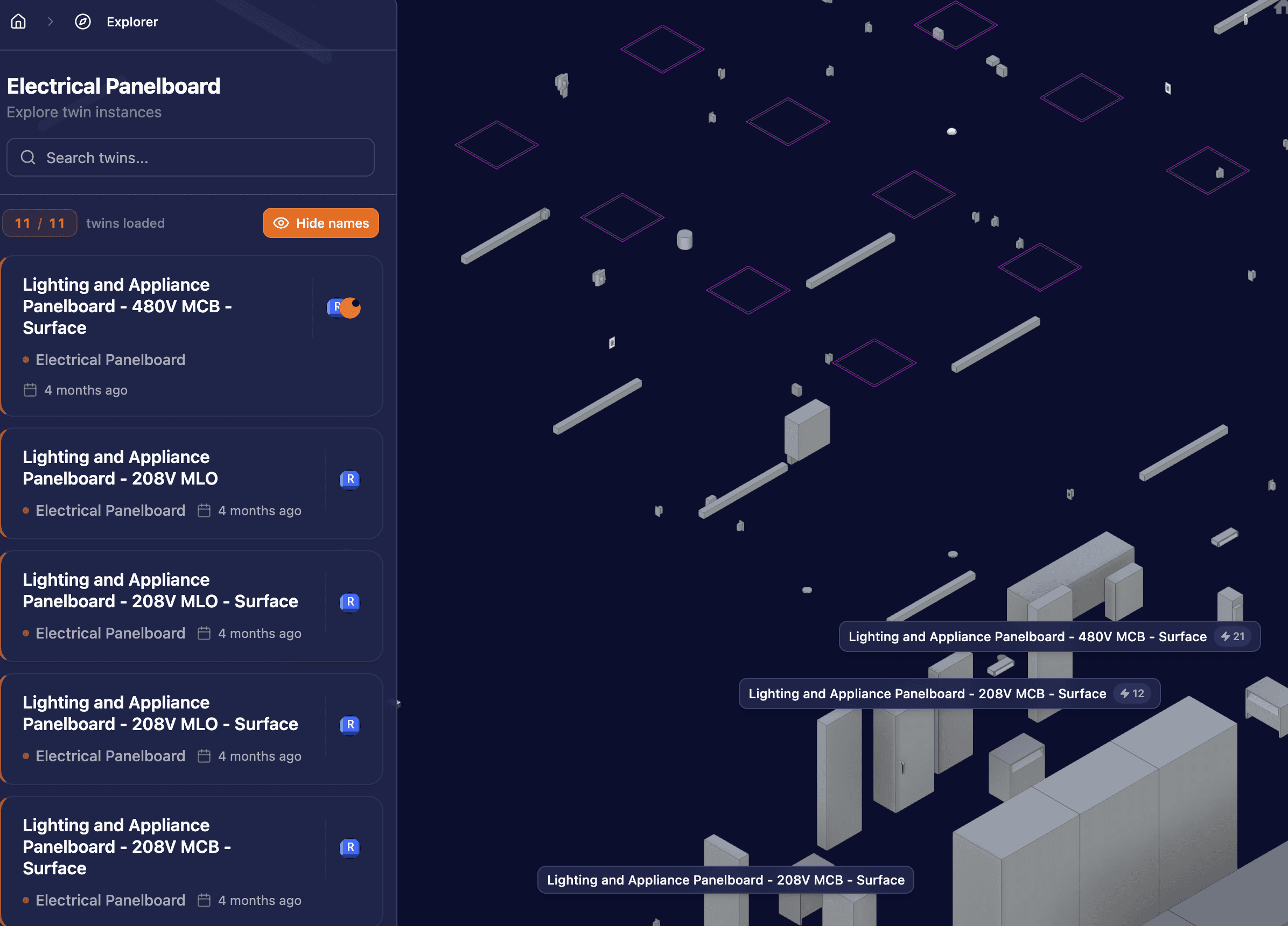
Task: Click the orange avatar on 480V MCB card
Action: [351, 308]
